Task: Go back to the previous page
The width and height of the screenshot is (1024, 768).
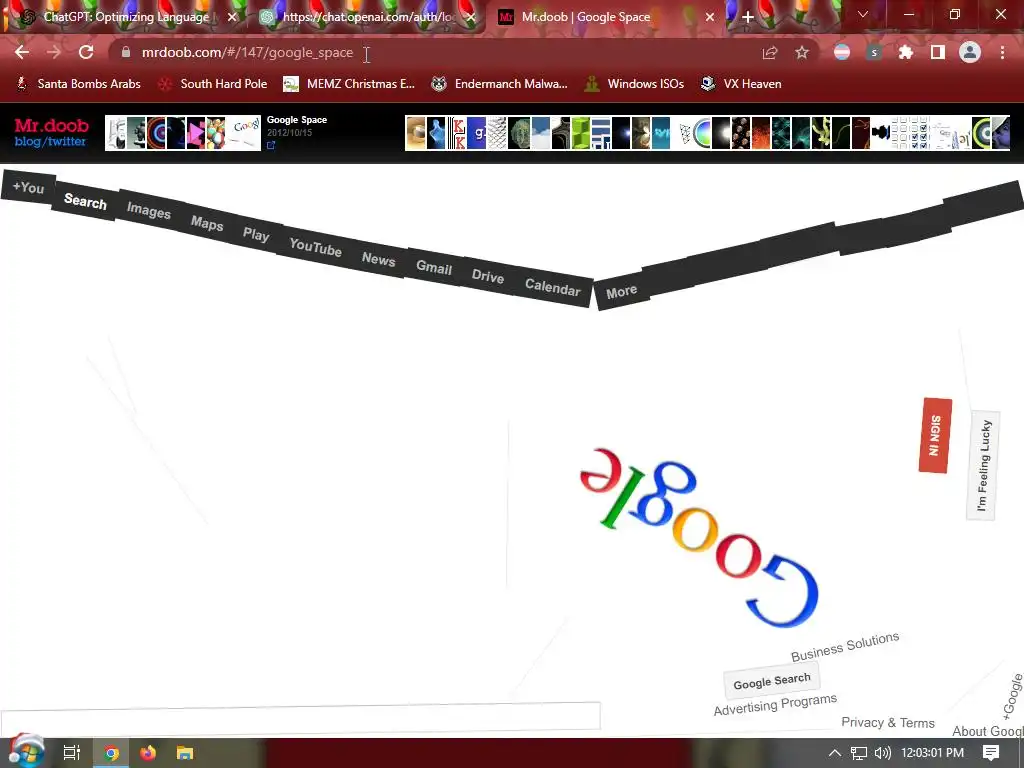Action: point(22,52)
